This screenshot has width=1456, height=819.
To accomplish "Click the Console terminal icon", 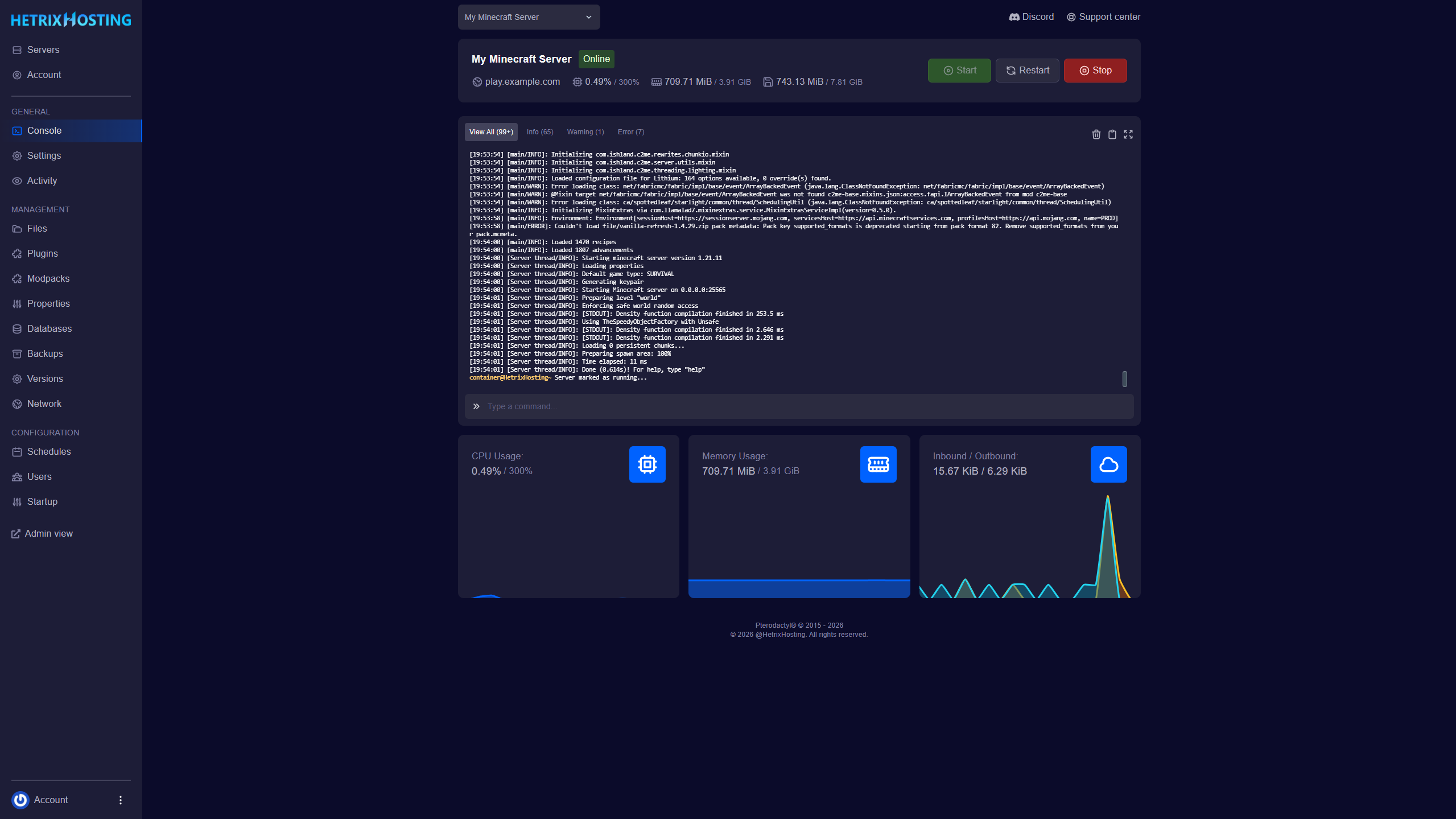I will (x=17, y=131).
